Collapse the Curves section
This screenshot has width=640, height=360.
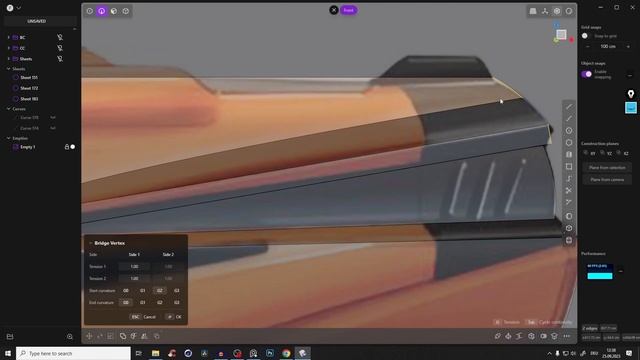click(9, 109)
